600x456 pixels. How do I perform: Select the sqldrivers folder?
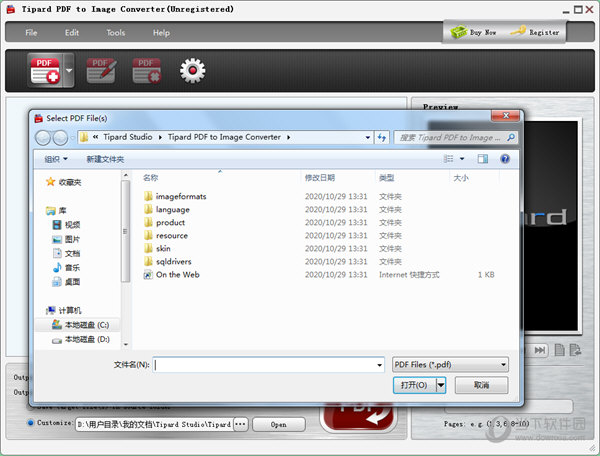point(168,262)
